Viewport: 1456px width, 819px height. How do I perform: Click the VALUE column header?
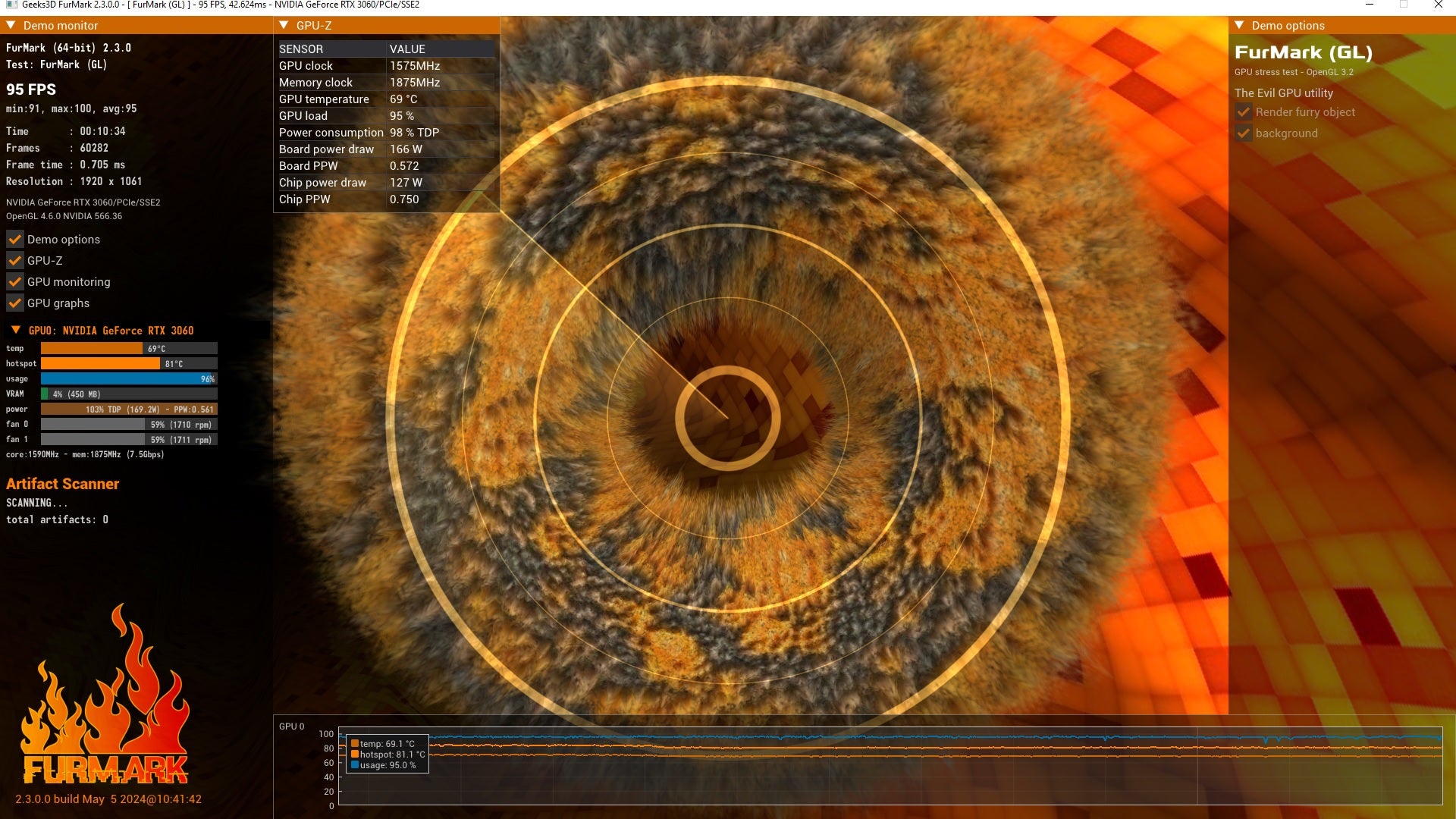tap(407, 49)
